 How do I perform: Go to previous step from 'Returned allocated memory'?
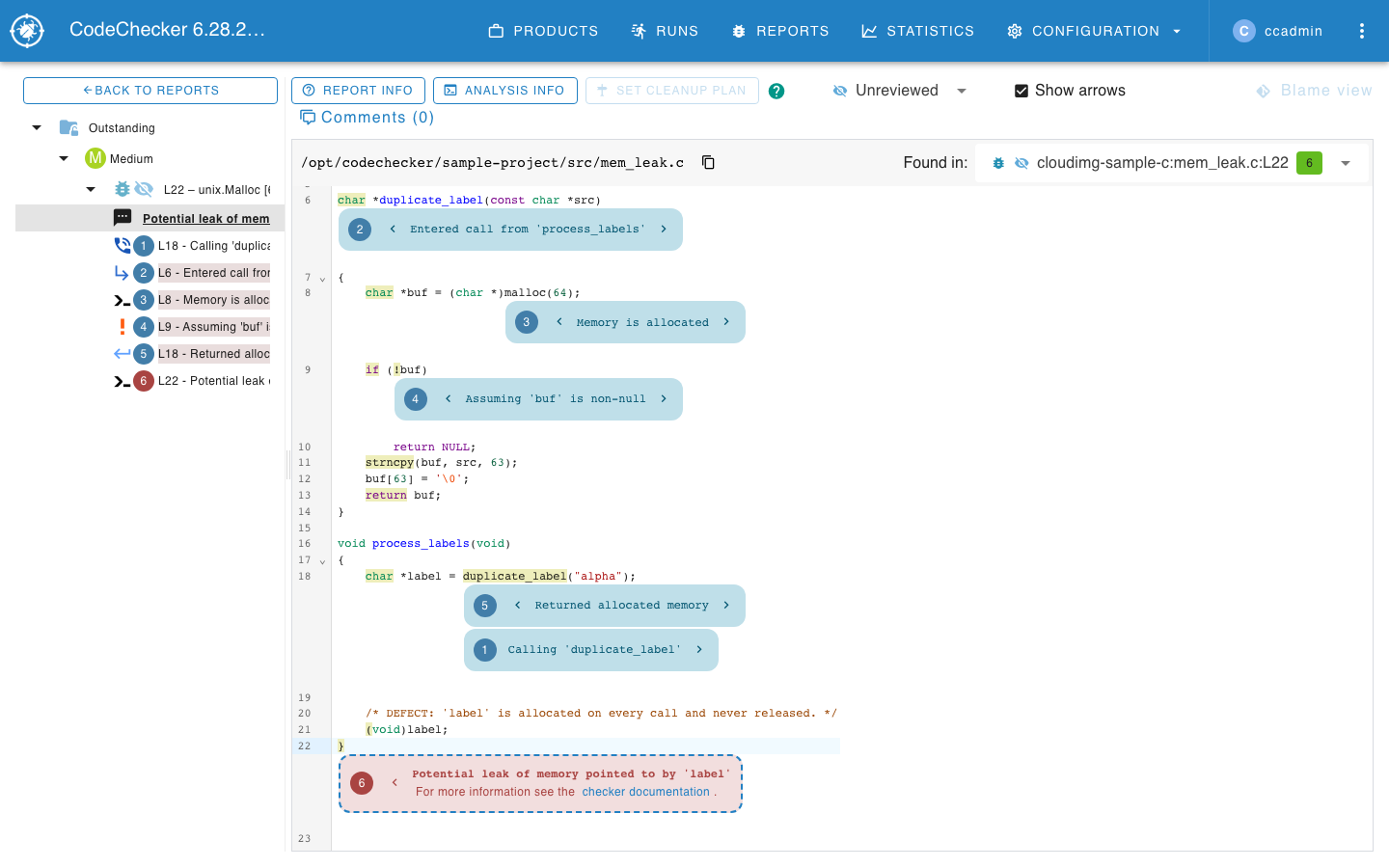point(518,606)
